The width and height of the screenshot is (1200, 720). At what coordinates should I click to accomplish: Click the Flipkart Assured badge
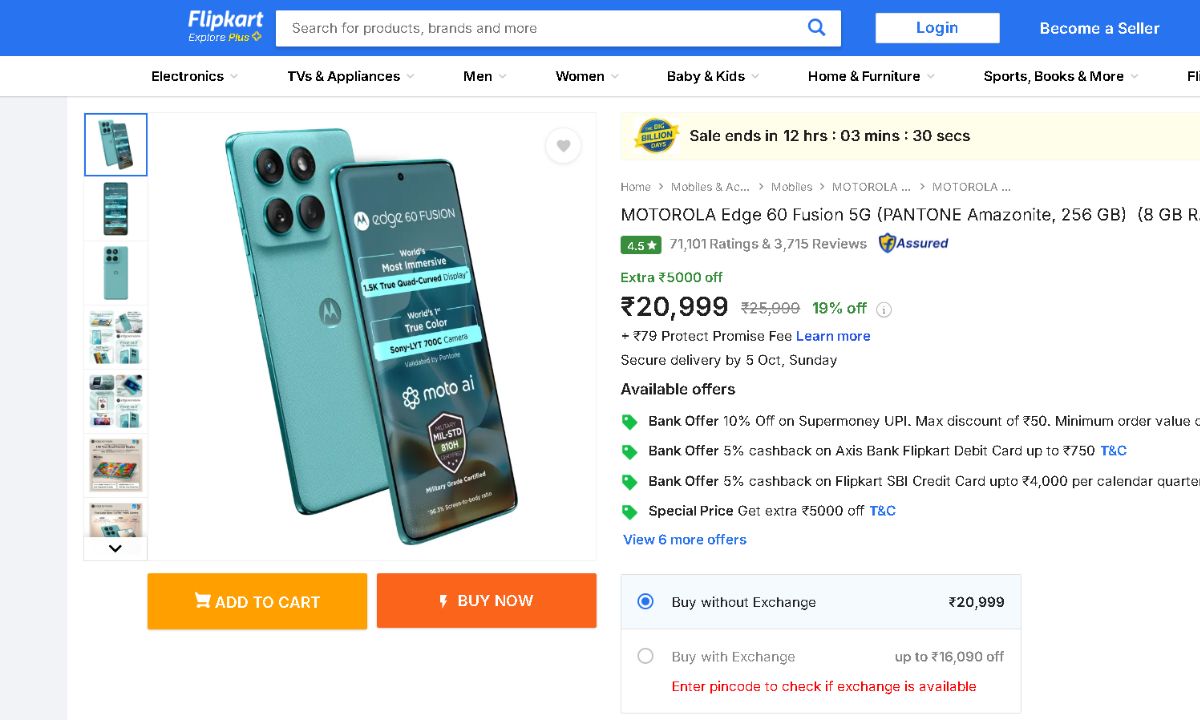click(x=913, y=243)
